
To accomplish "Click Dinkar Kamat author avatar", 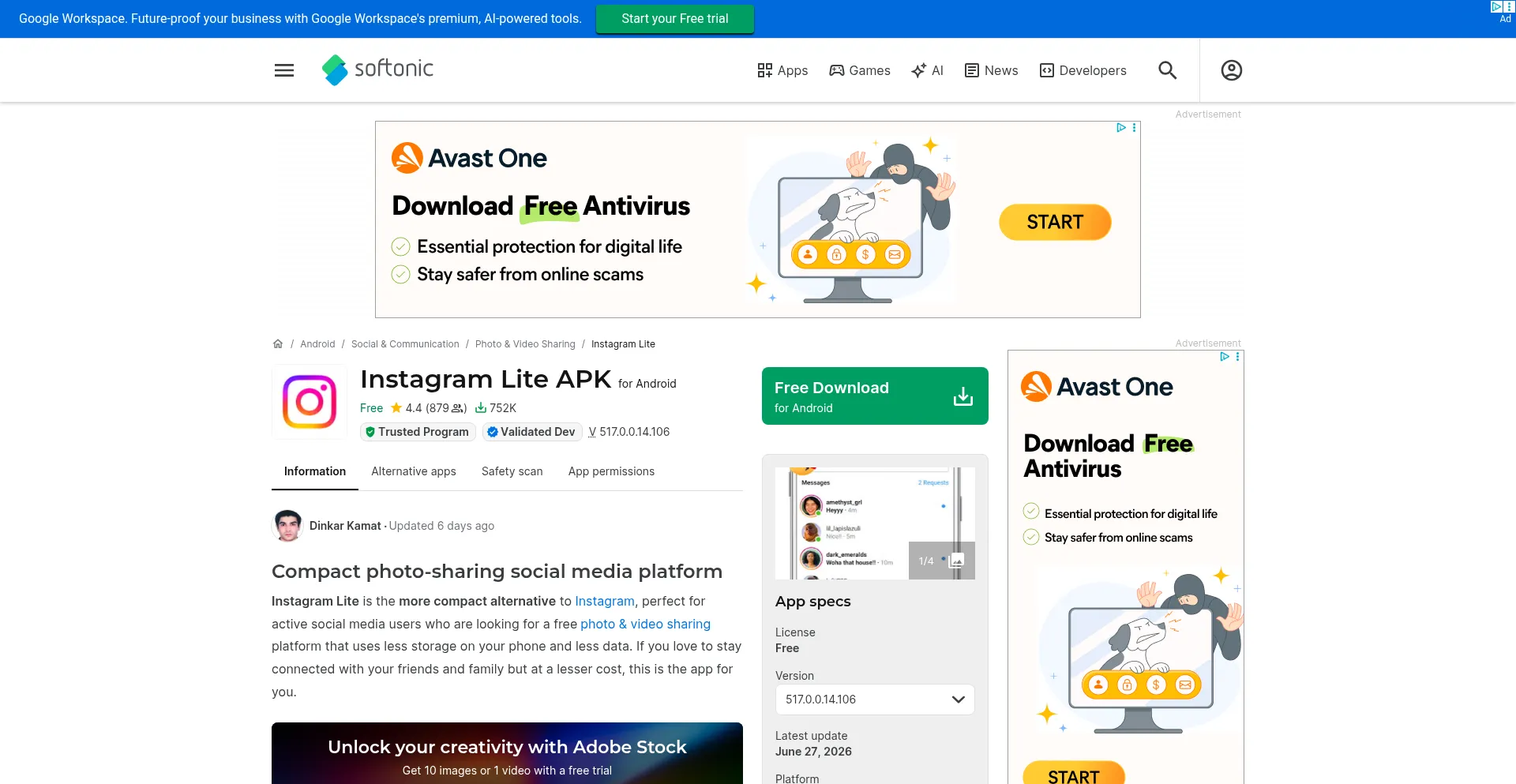I will [287, 526].
